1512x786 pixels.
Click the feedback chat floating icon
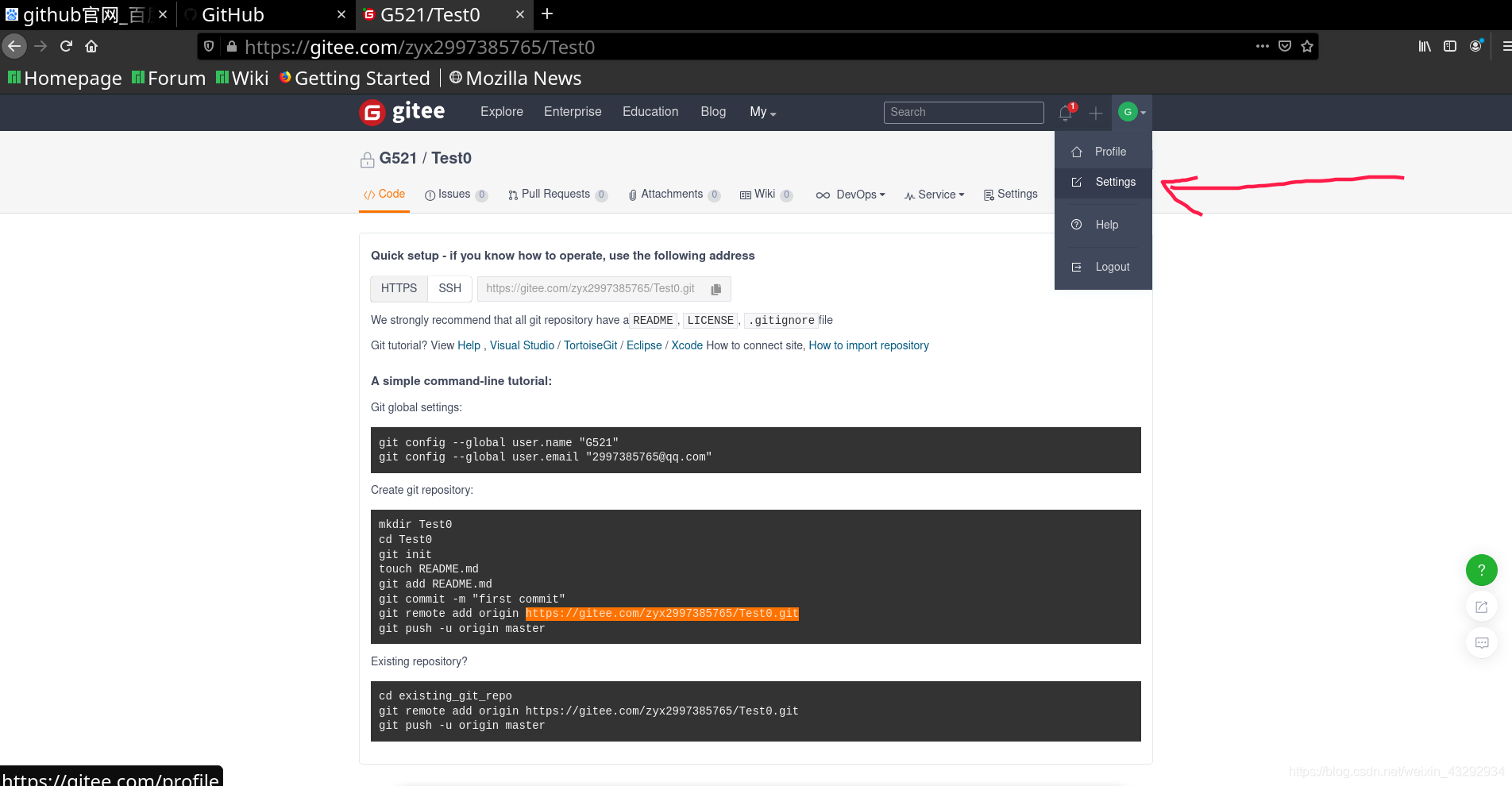click(x=1481, y=642)
